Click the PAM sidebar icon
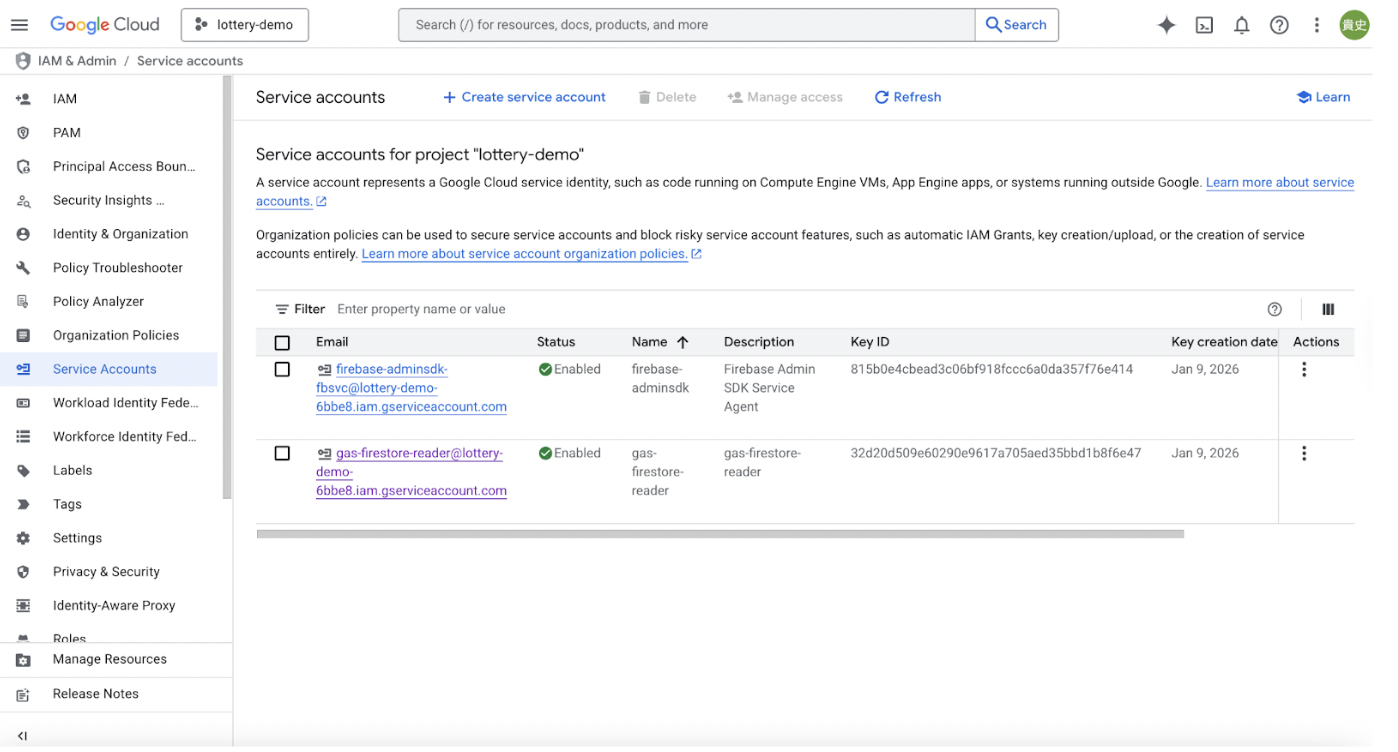The height and width of the screenshot is (752, 1398). click(x=23, y=133)
